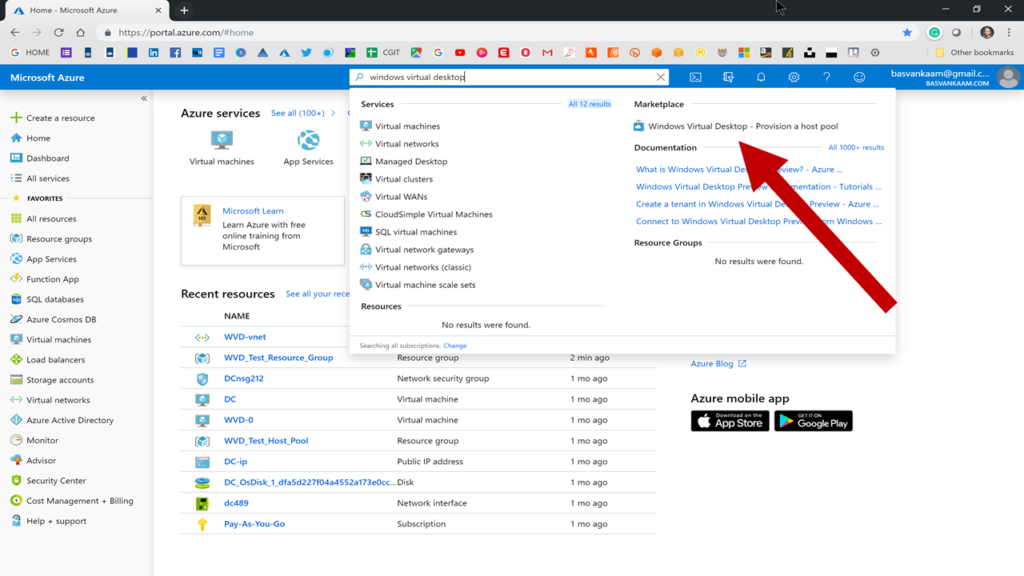Click the browser address bar URL

[x=186, y=32]
